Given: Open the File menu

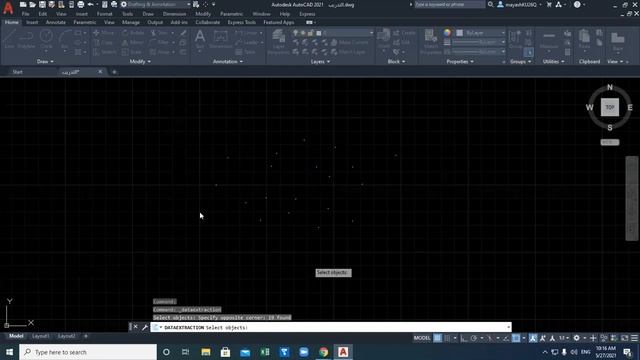Looking at the screenshot, I should click(x=25, y=14).
